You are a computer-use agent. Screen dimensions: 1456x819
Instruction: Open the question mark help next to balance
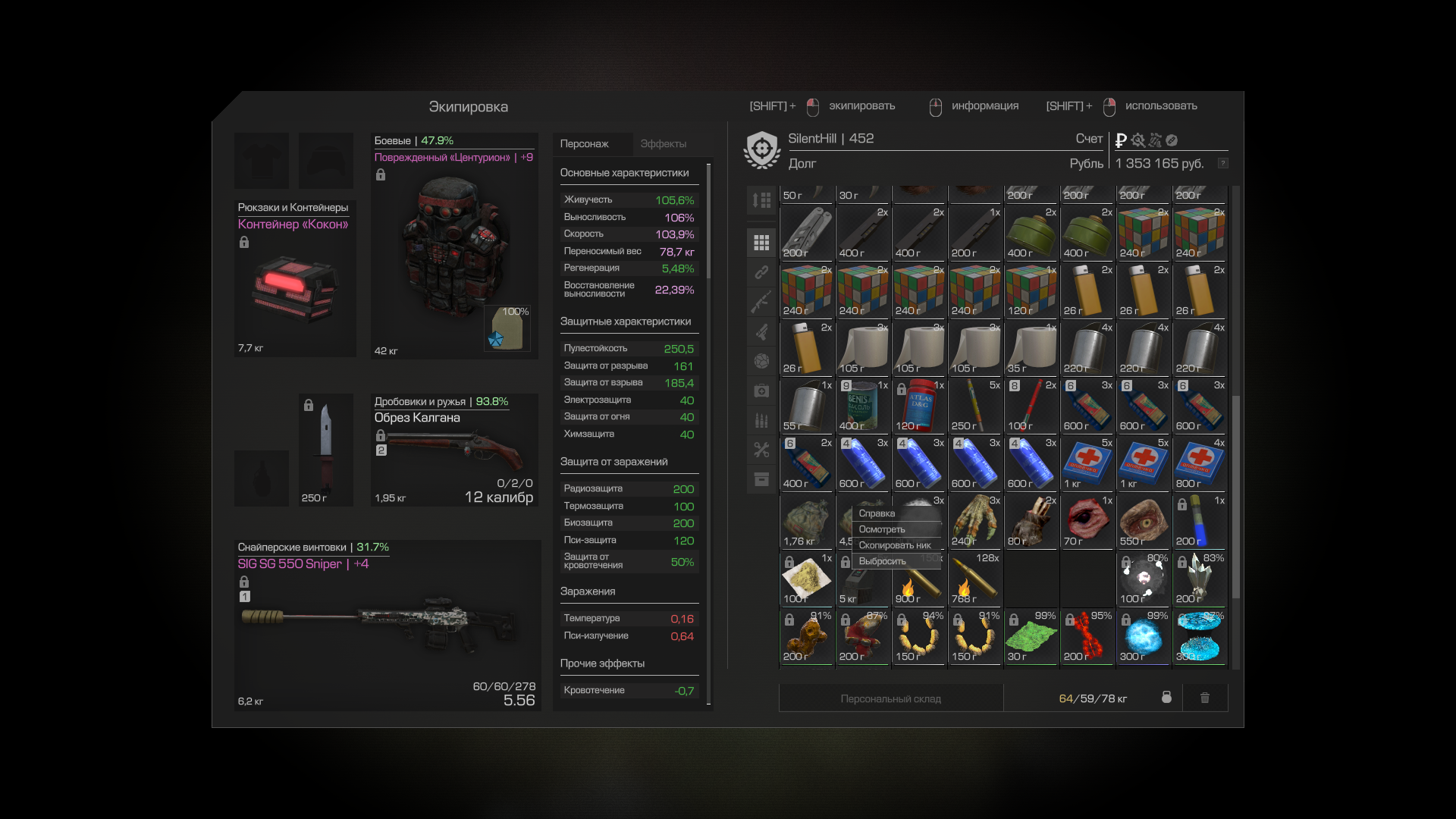1222,164
